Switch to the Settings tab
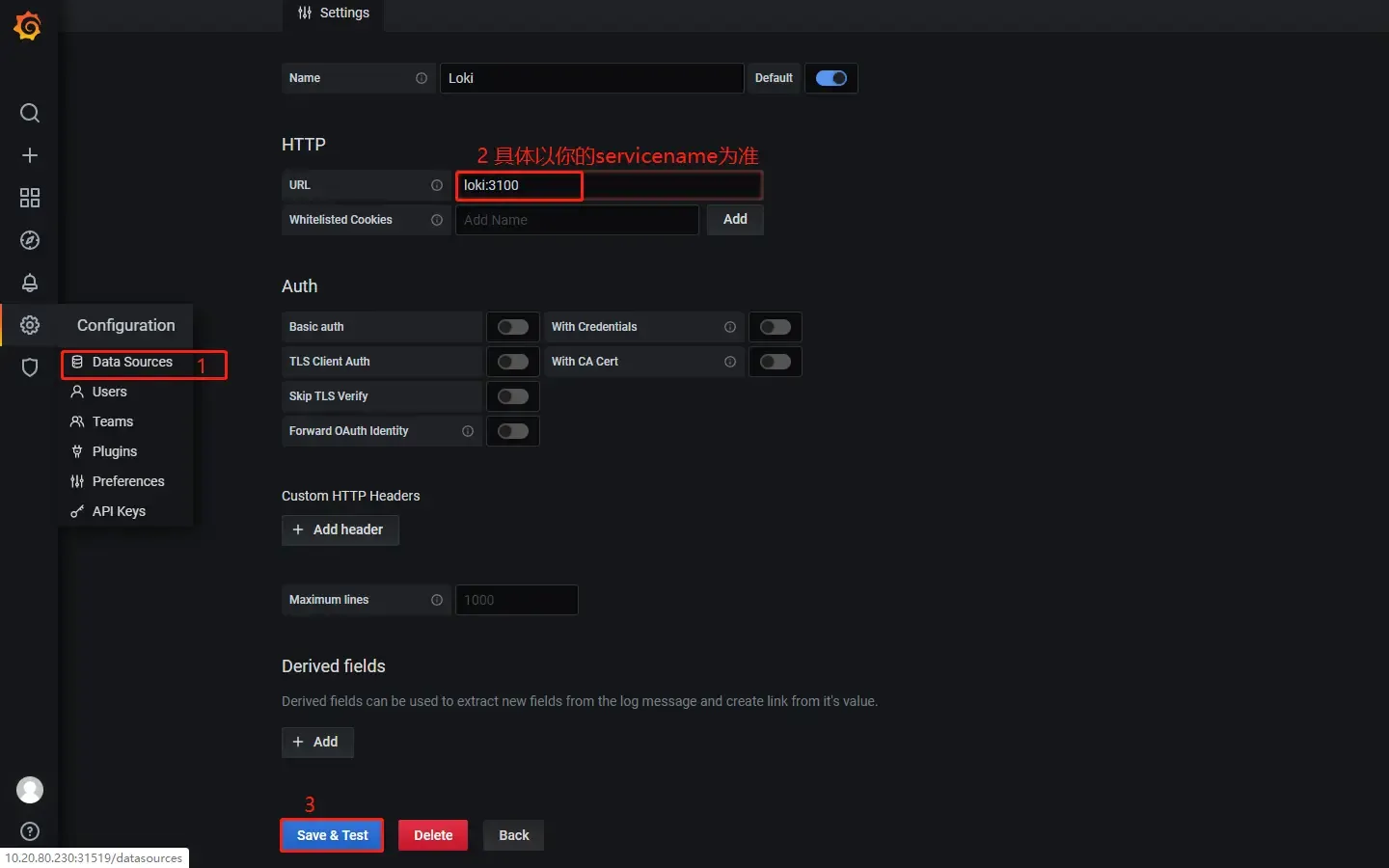Image resolution: width=1389 pixels, height=868 pixels. coord(334,14)
